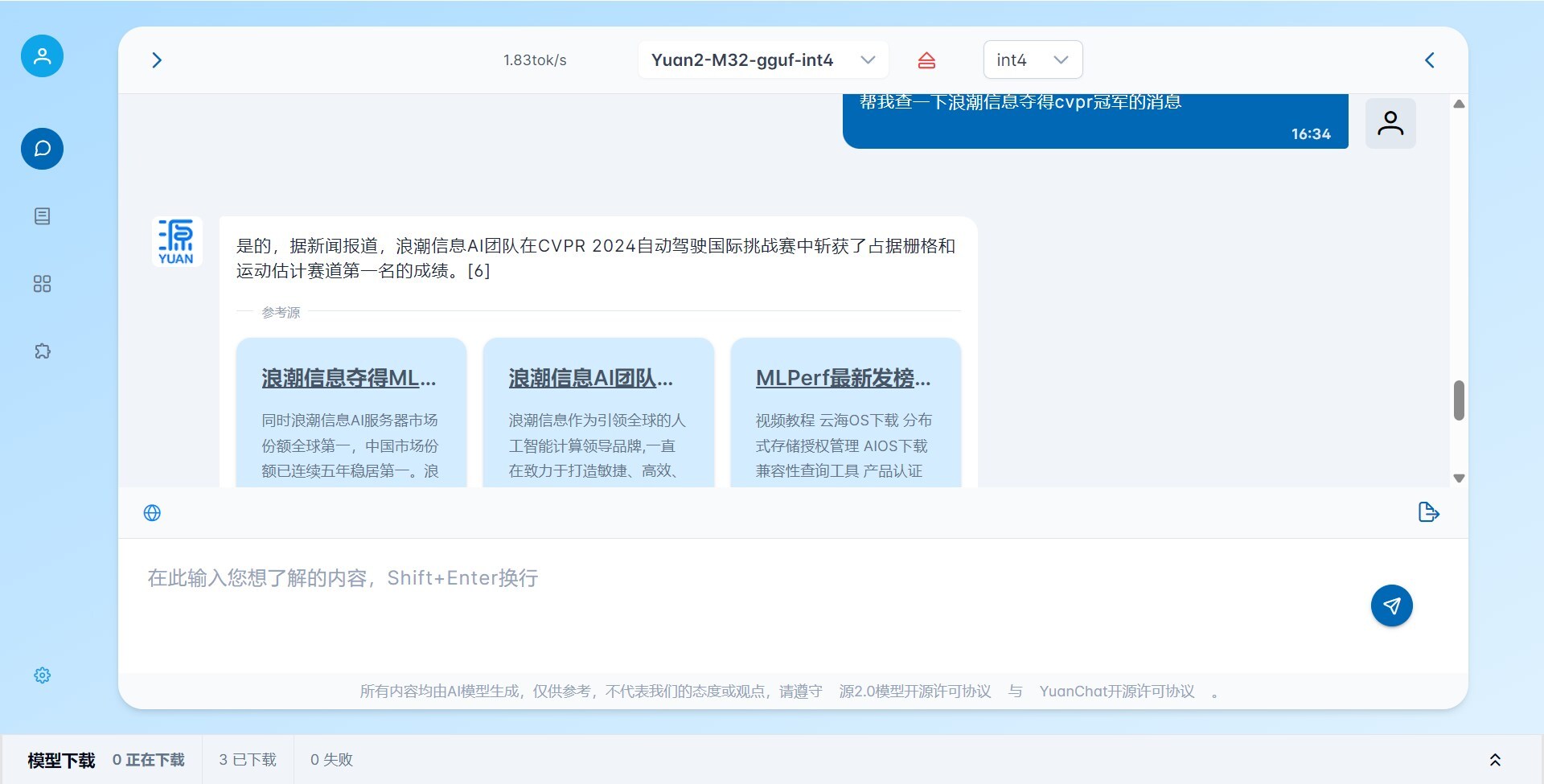Select the 模型下载 status bar item

(x=60, y=759)
